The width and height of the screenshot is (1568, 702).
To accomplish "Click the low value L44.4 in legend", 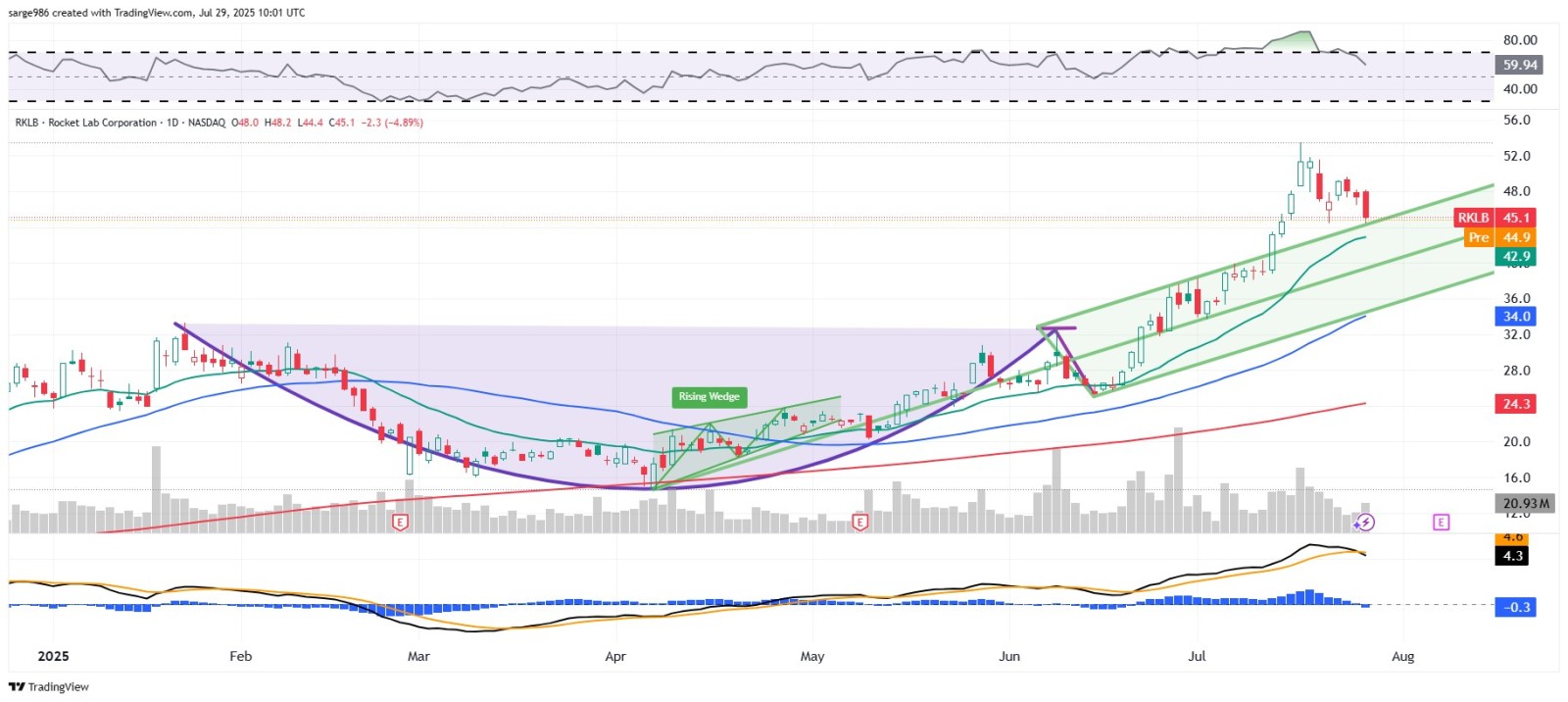I will tap(310, 123).
